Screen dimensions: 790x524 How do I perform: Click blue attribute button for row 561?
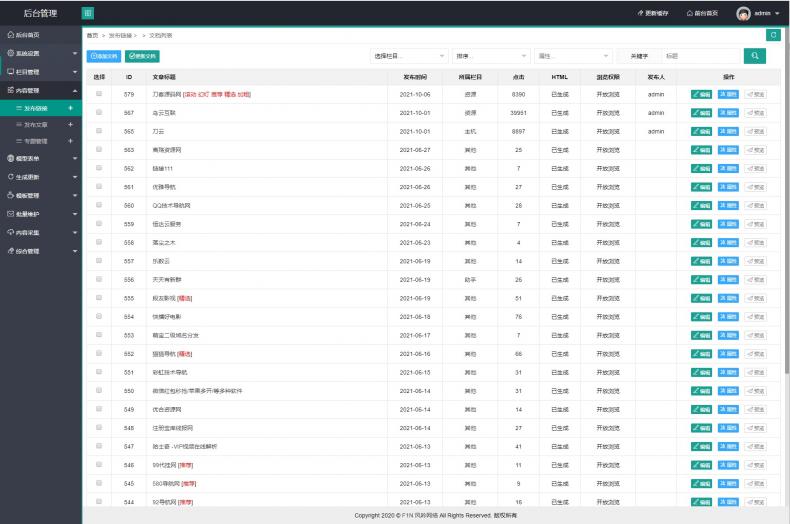point(728,187)
